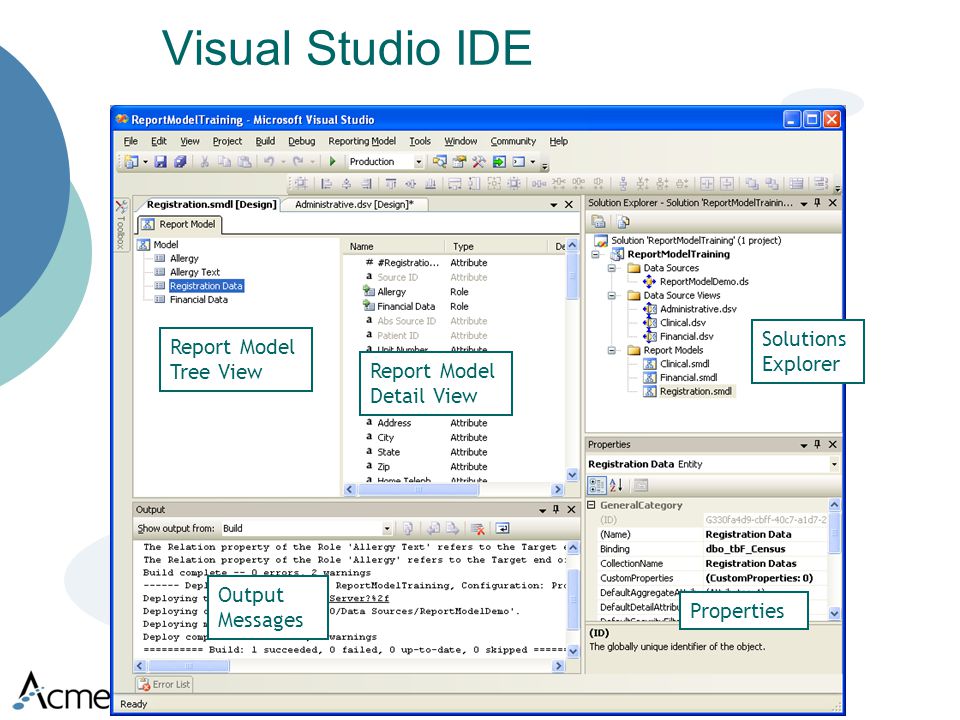Open the solution configuration Production dropdown
960x720 pixels.
(x=419, y=162)
